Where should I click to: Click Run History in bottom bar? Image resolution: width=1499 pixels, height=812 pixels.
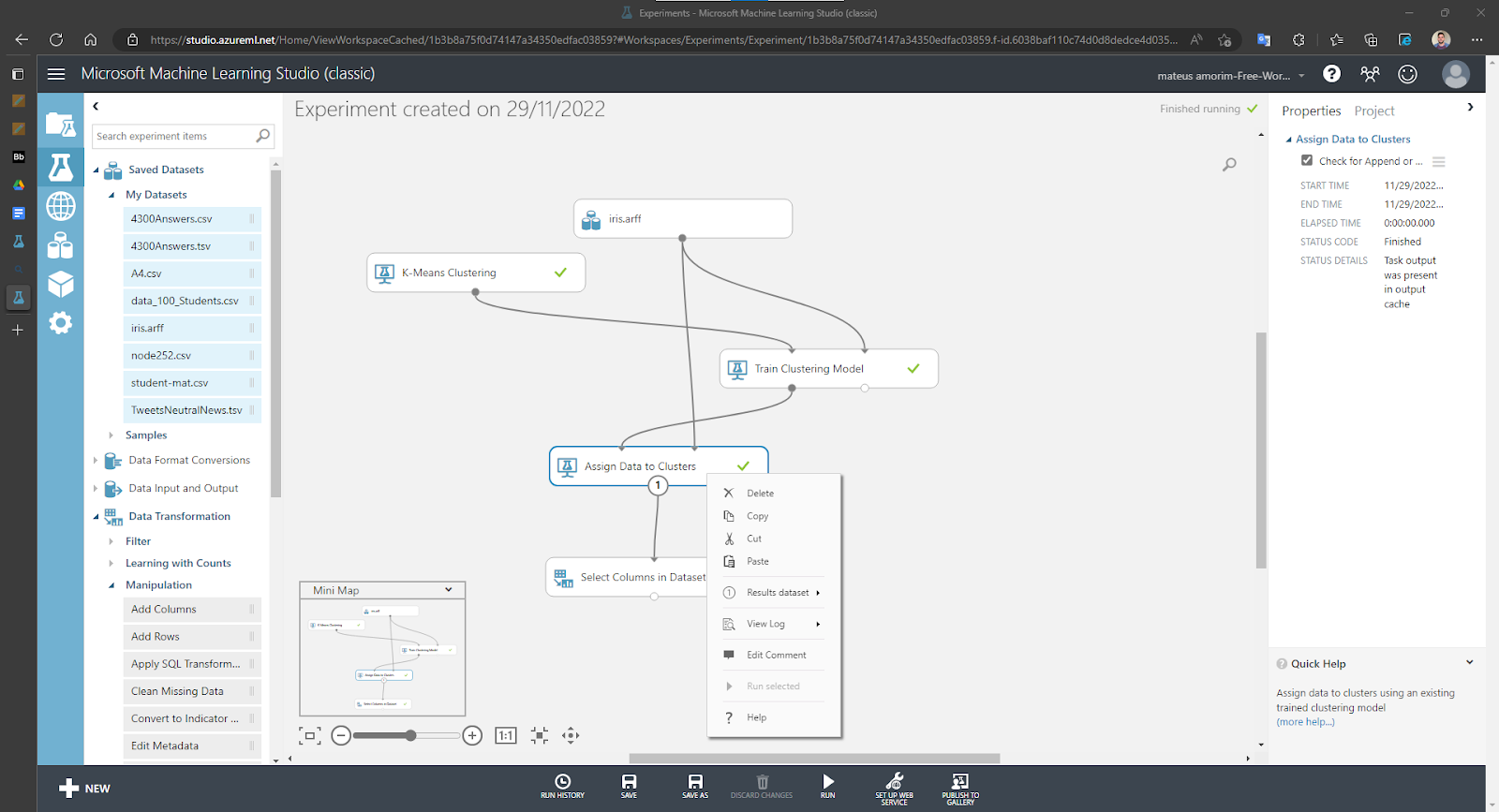click(x=562, y=786)
